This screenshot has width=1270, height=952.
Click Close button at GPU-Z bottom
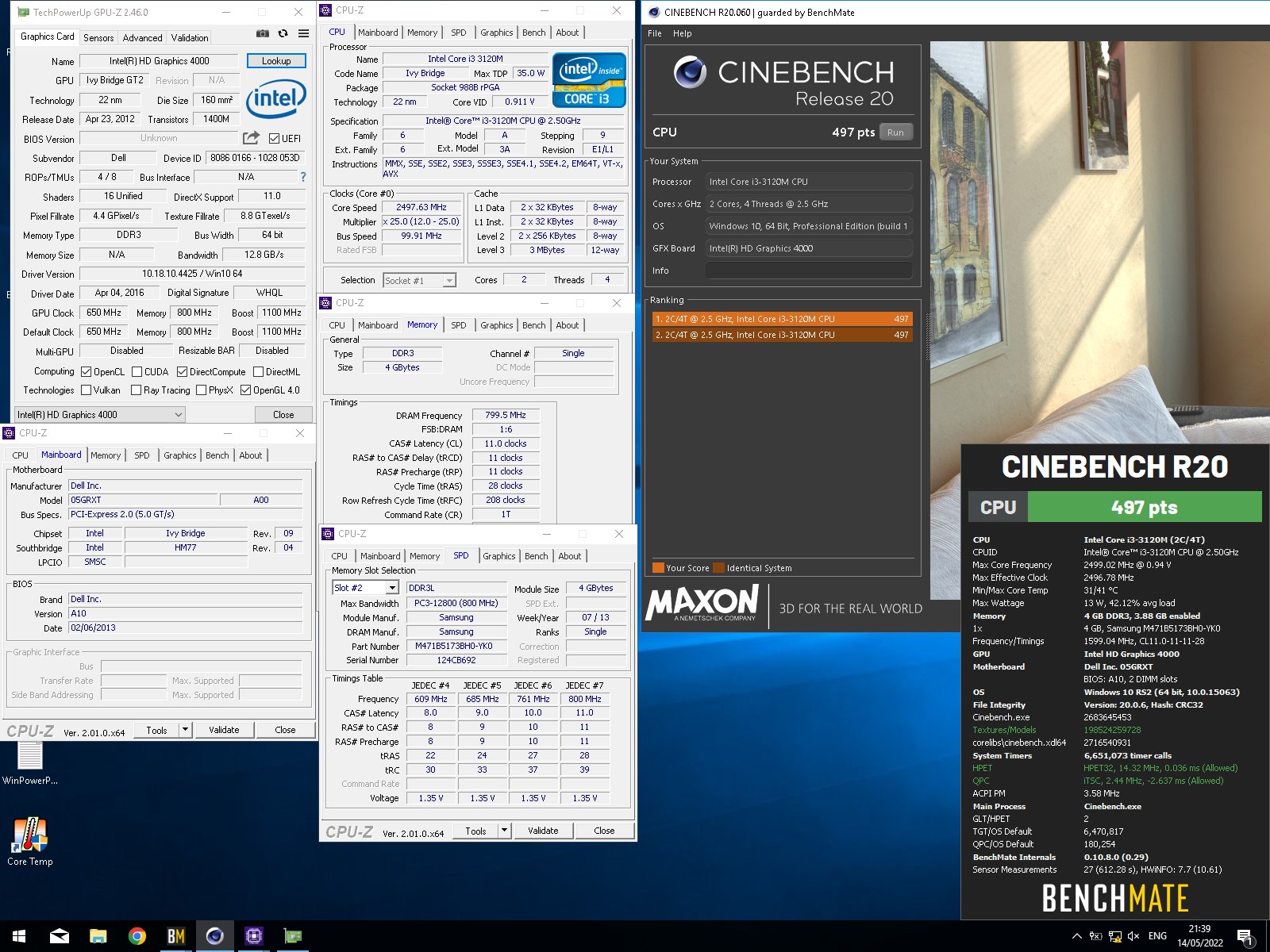click(283, 414)
